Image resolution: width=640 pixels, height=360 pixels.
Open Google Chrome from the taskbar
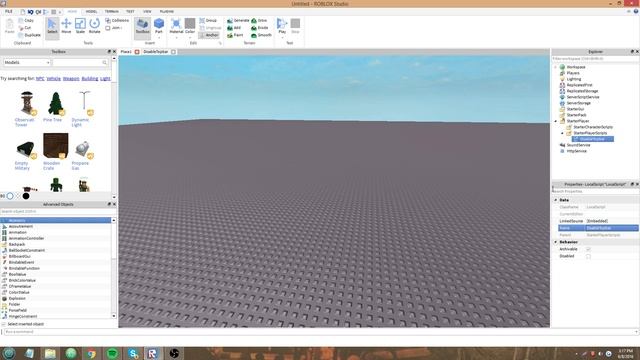(x=91, y=353)
